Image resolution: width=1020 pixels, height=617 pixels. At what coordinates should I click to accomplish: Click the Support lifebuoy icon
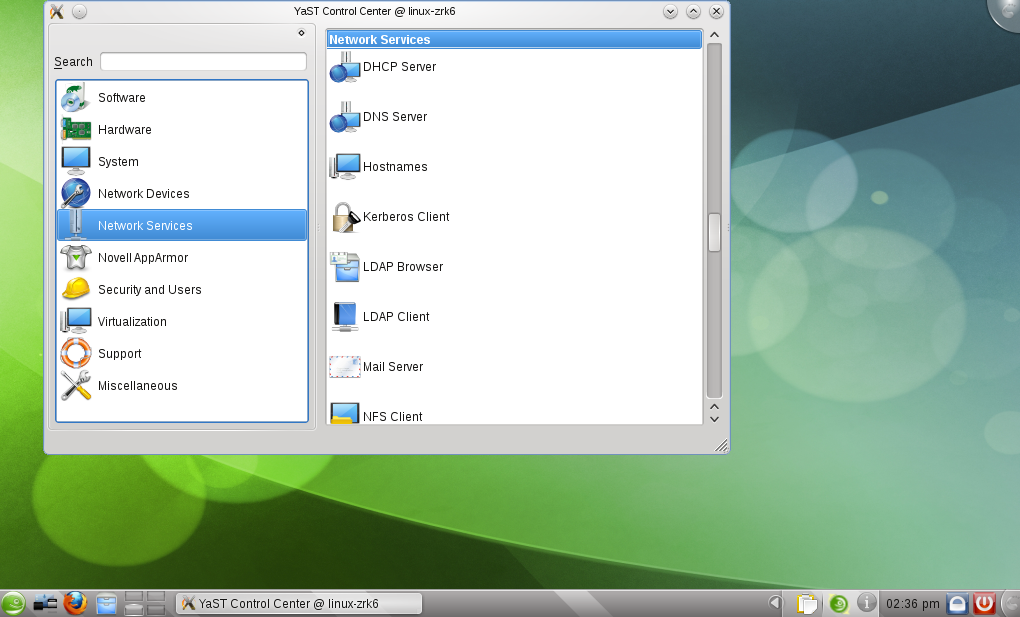click(75, 353)
